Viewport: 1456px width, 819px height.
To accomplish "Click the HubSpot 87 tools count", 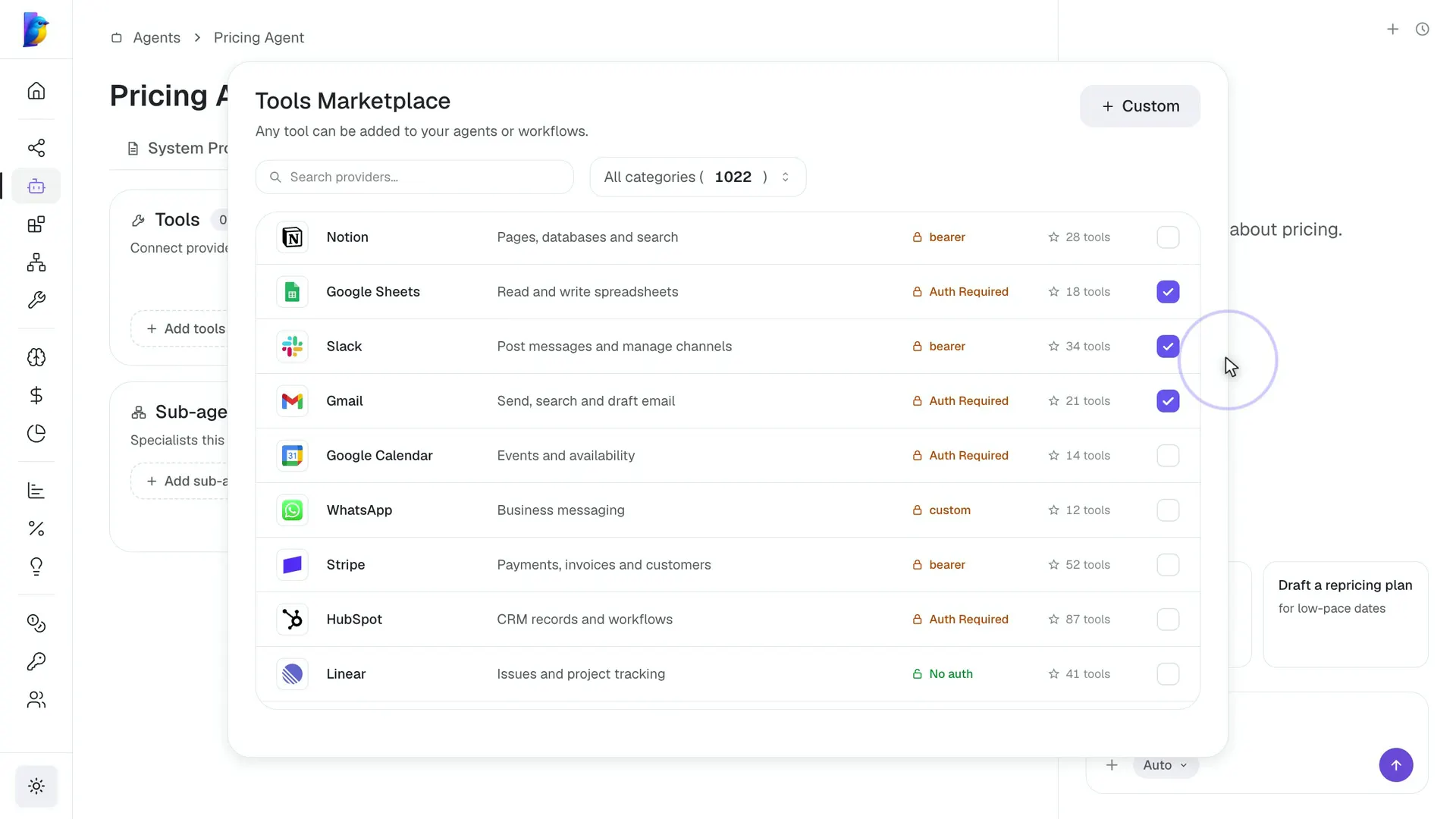I will coord(1080,620).
